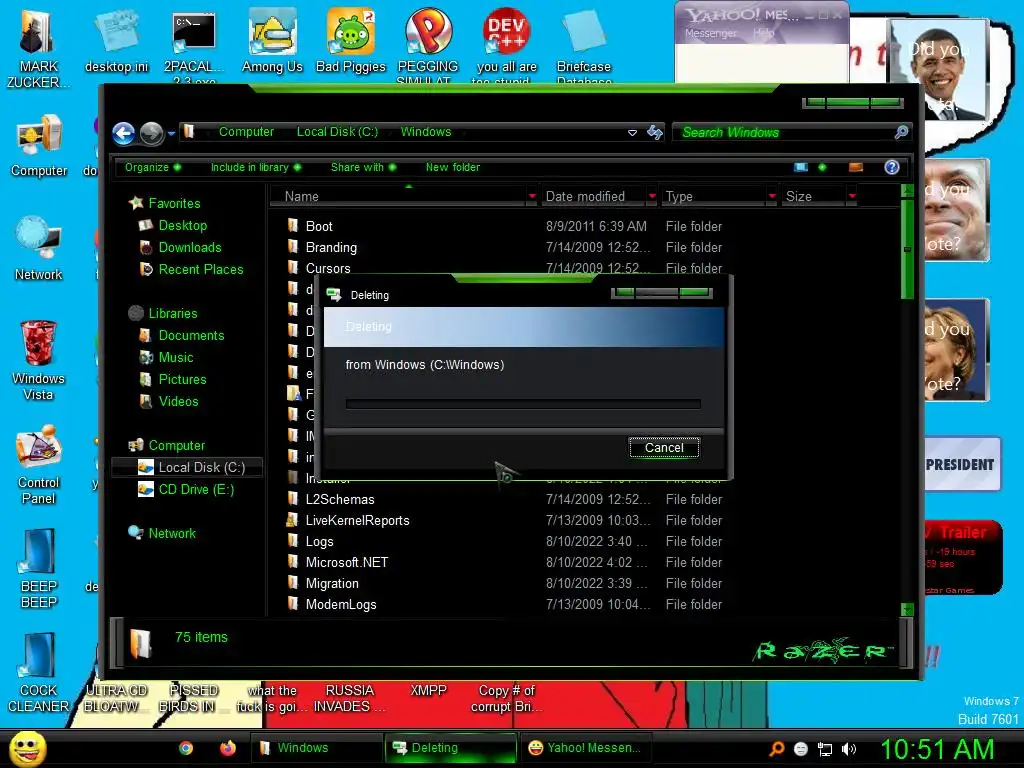The width and height of the screenshot is (1024, 768).
Task: Open the BEEP BEEP desktop icon
Action: (x=39, y=569)
